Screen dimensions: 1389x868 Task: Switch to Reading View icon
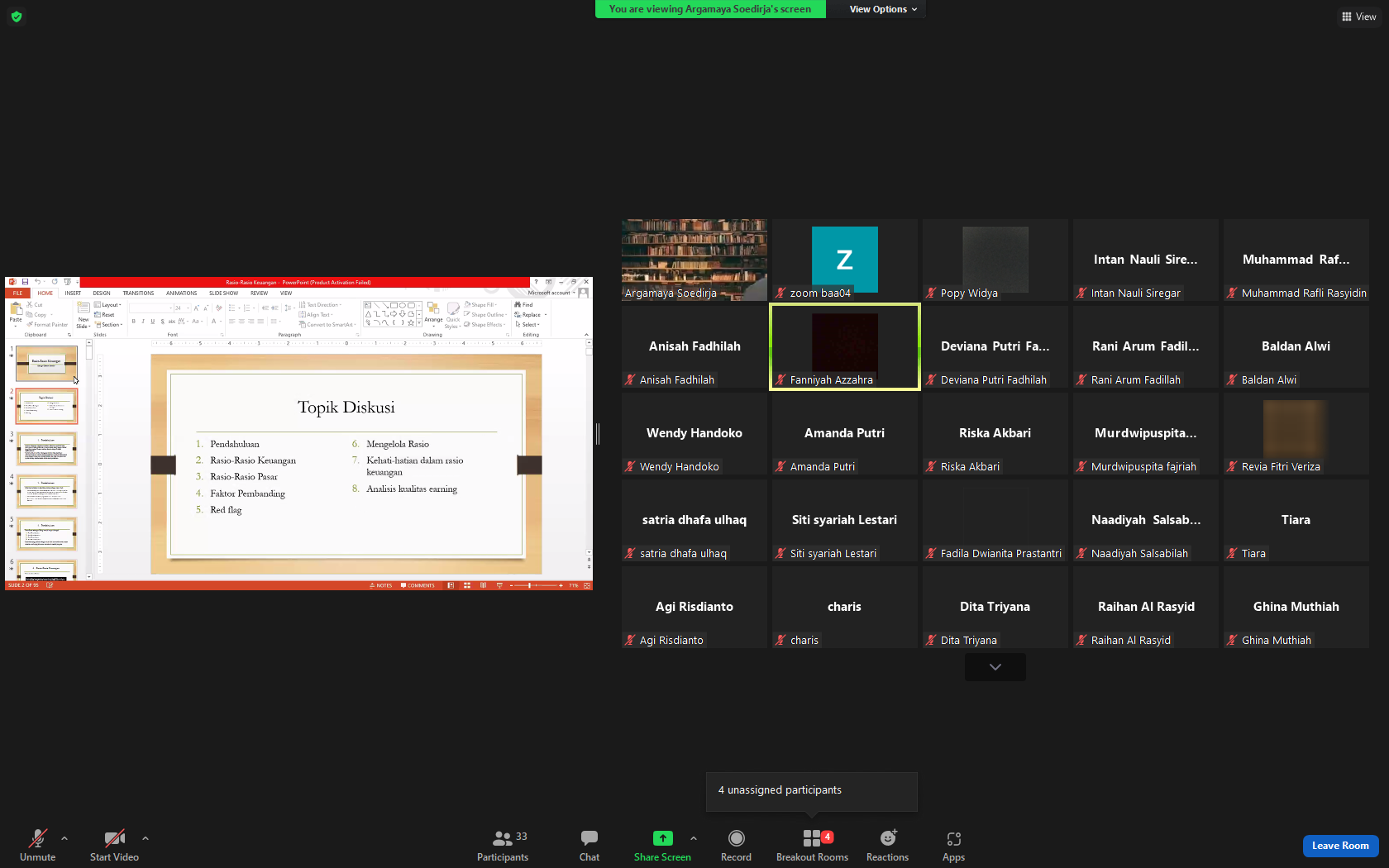pyautogui.click(x=483, y=585)
